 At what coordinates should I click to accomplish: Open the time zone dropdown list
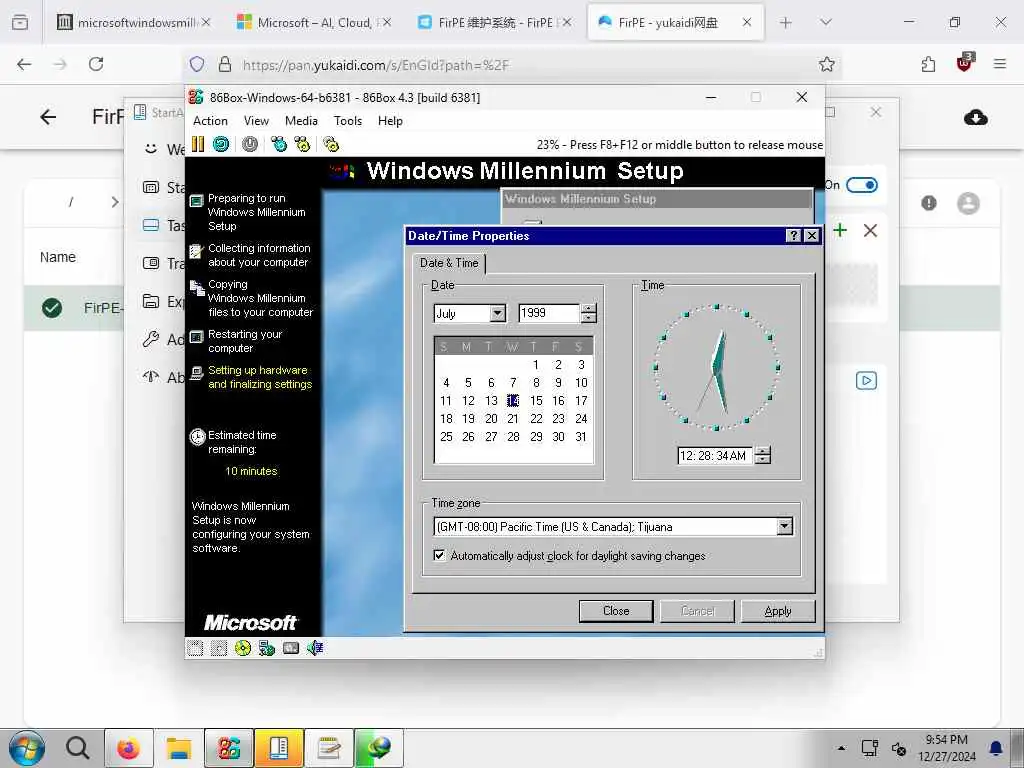tap(785, 526)
